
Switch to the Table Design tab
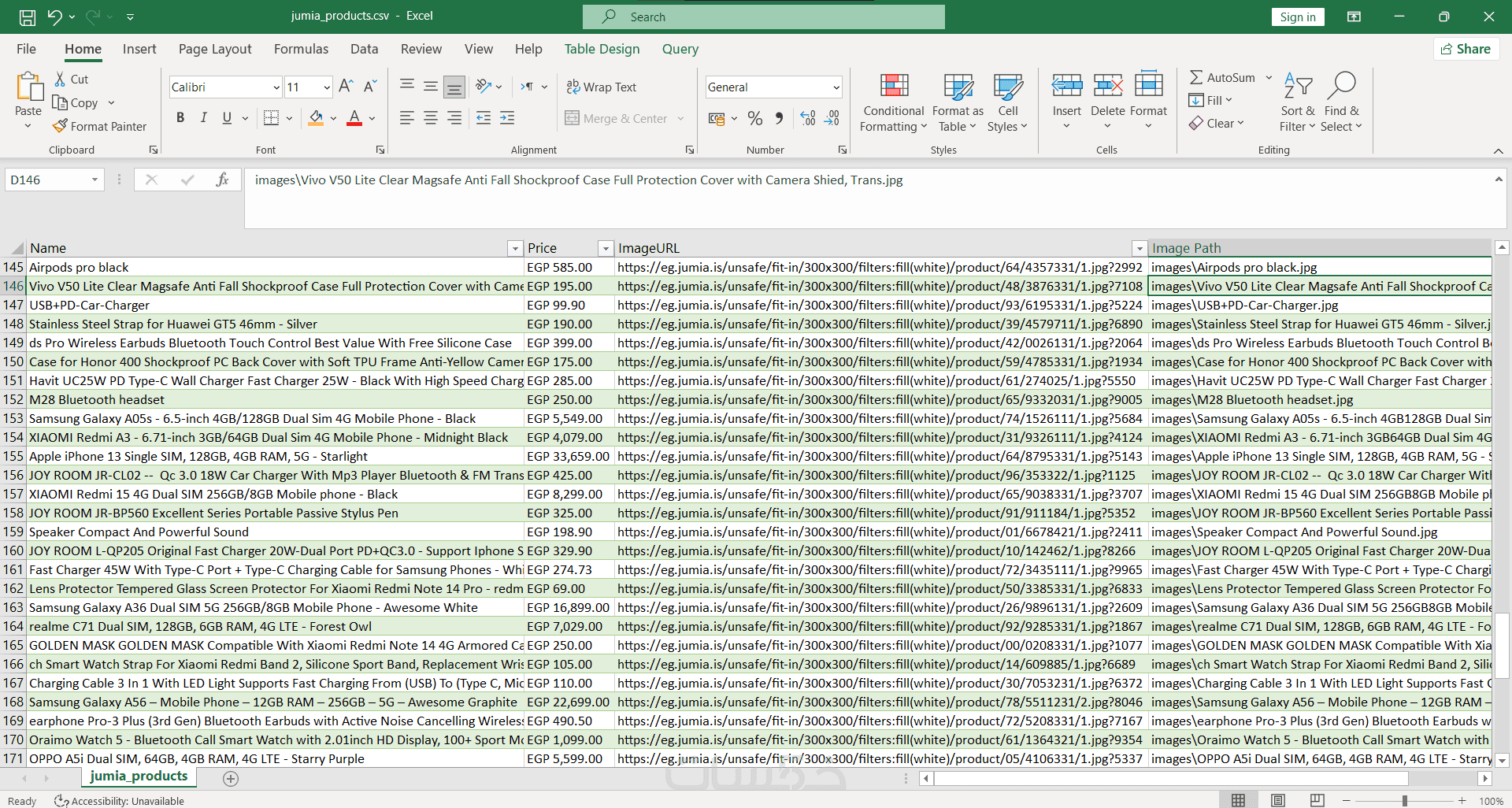point(602,49)
